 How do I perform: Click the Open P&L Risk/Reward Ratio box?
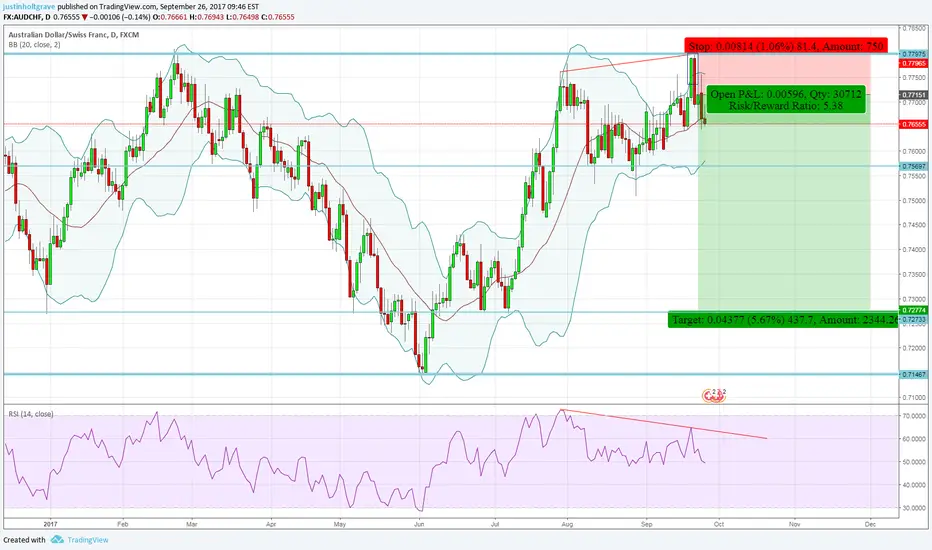click(786, 100)
